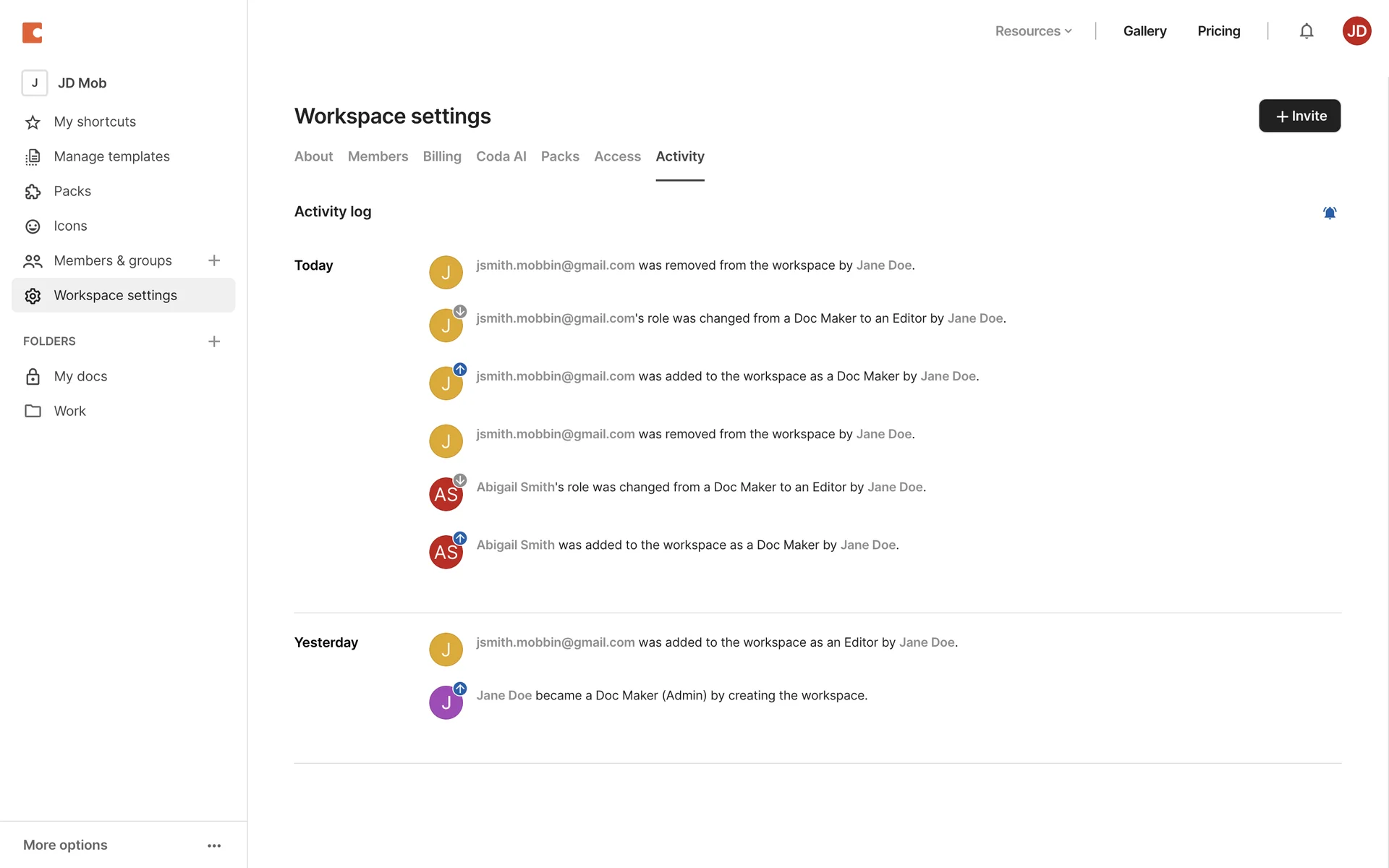The image size is (1389, 868).
Task: Expand the Resources dropdown
Action: (1033, 31)
